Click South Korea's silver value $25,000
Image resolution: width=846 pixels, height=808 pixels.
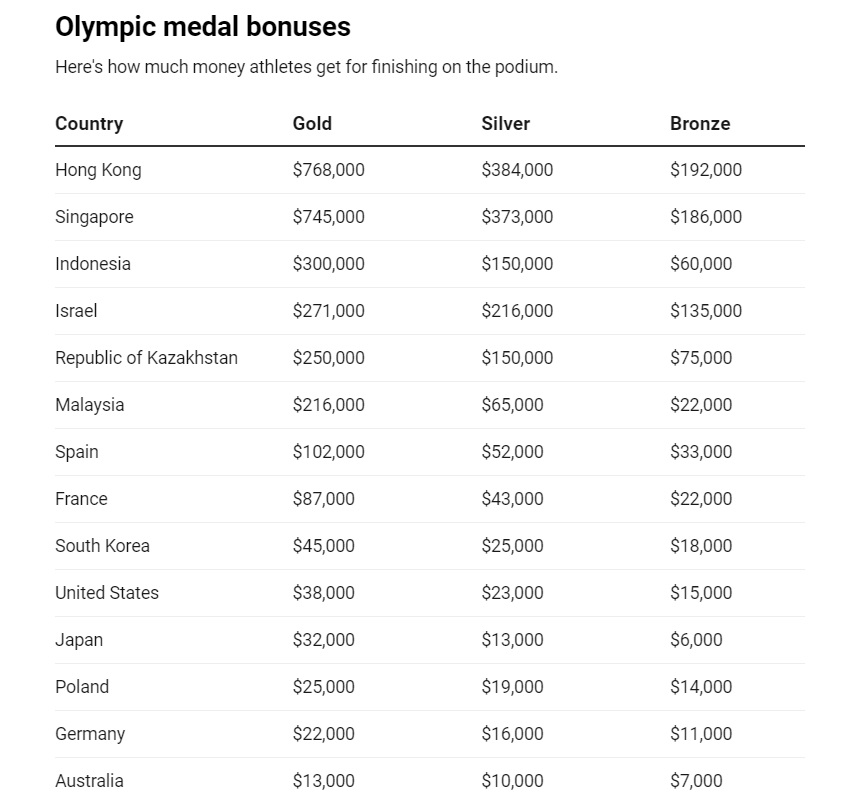click(512, 545)
